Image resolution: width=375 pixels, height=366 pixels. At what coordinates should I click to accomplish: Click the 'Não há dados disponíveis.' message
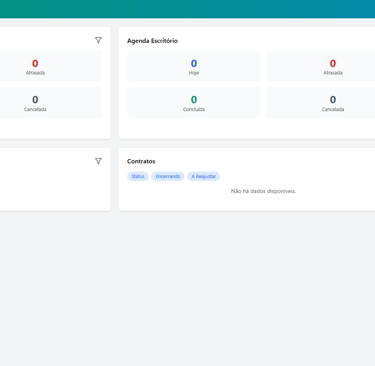click(x=263, y=191)
